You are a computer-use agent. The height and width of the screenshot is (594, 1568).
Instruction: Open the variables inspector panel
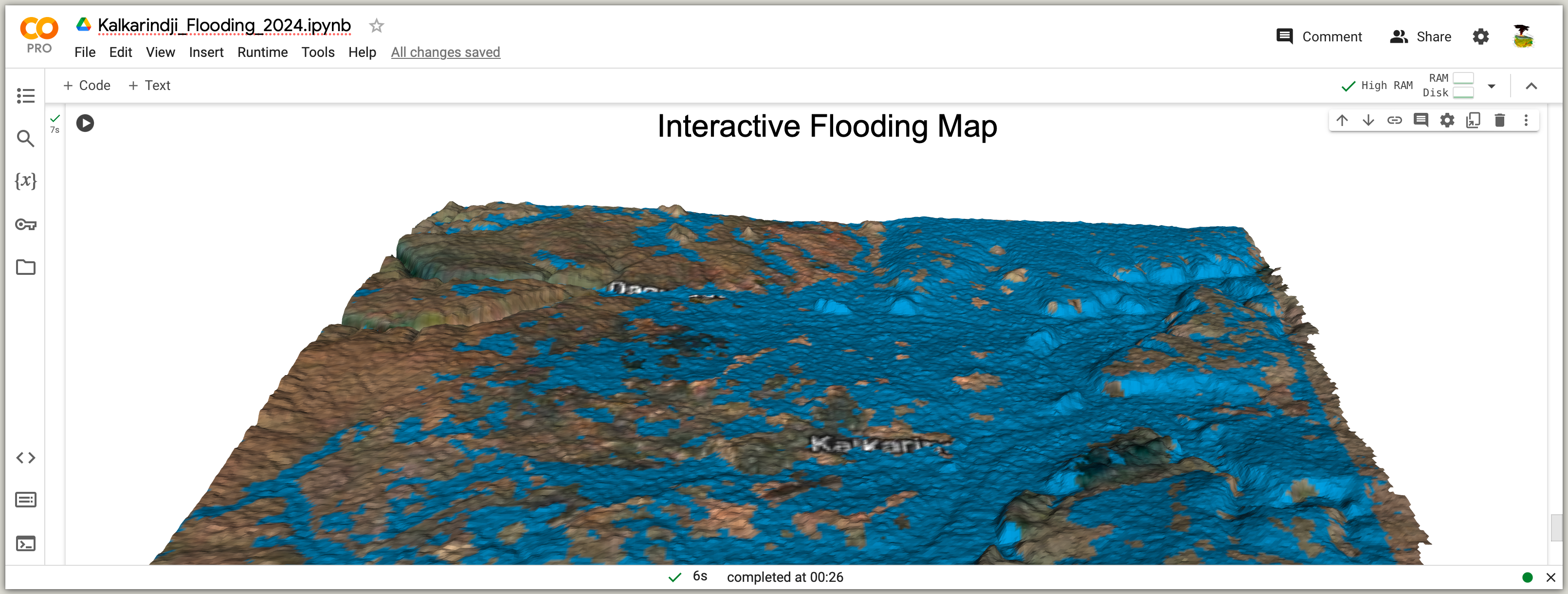click(x=26, y=181)
